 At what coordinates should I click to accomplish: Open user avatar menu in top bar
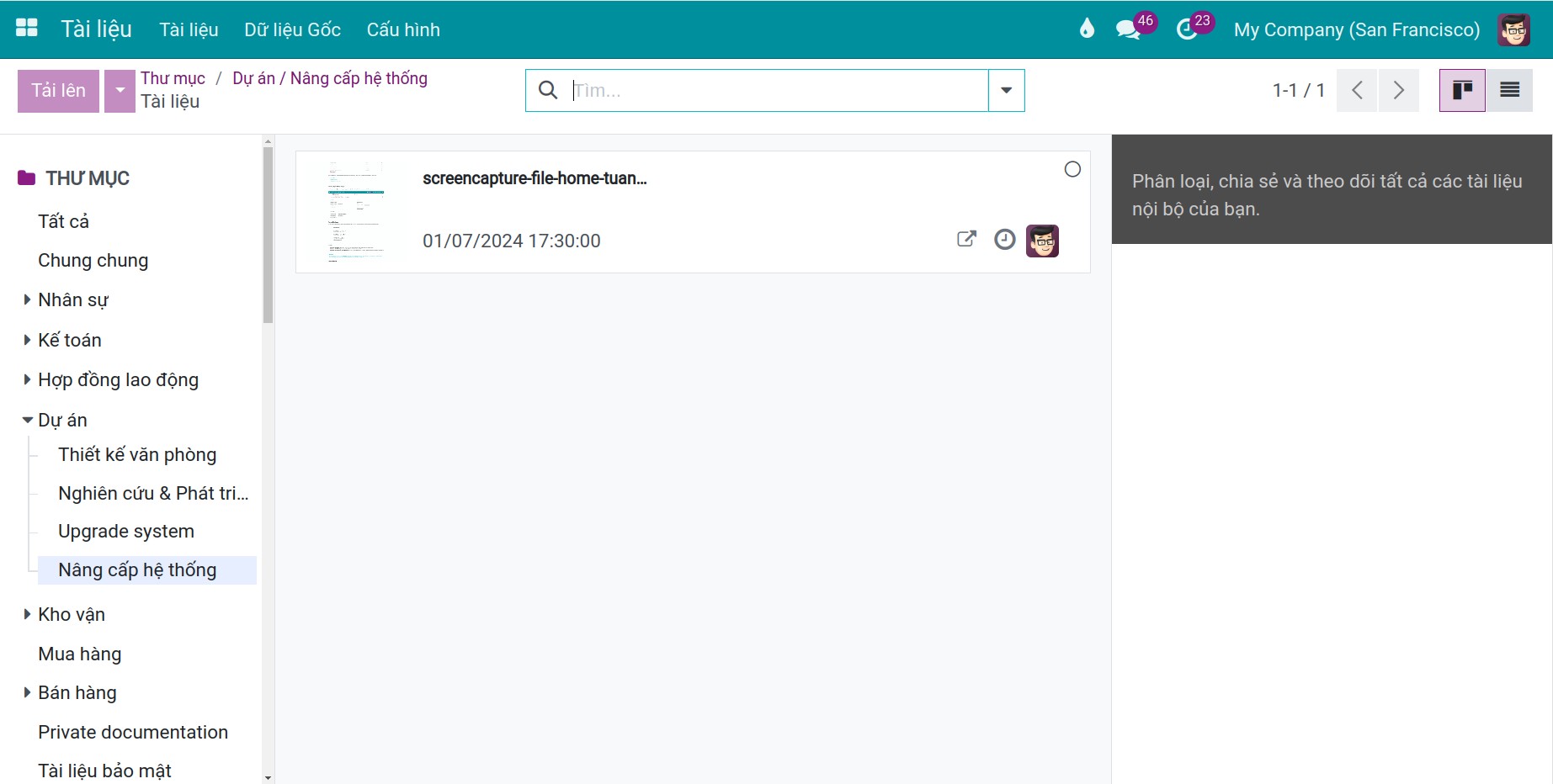pos(1513,29)
